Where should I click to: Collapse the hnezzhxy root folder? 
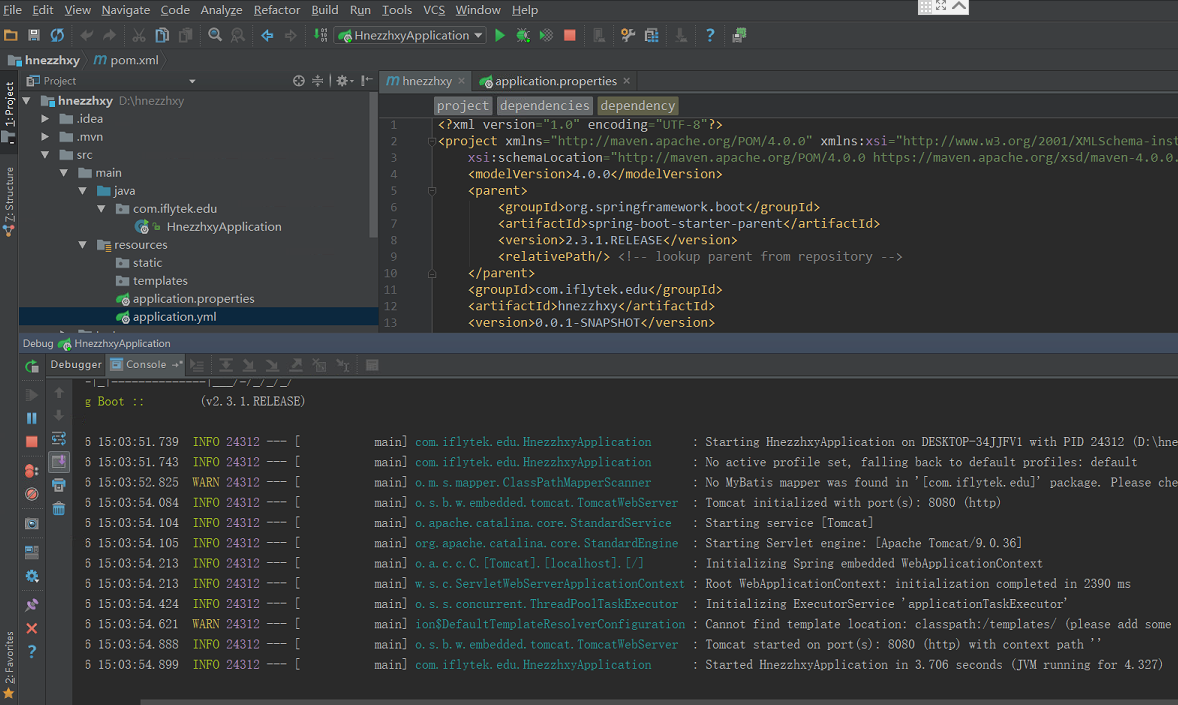[27, 101]
